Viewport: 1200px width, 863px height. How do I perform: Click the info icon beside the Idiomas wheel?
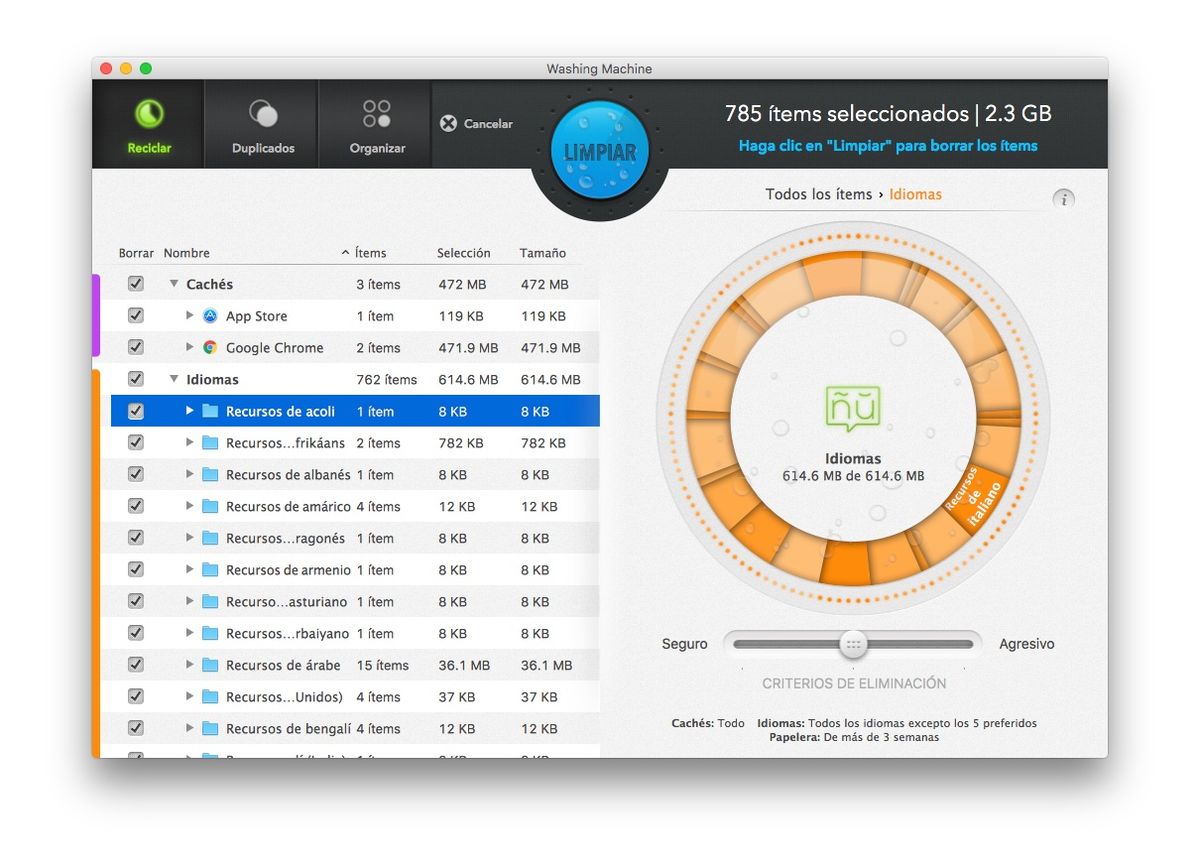[1063, 198]
